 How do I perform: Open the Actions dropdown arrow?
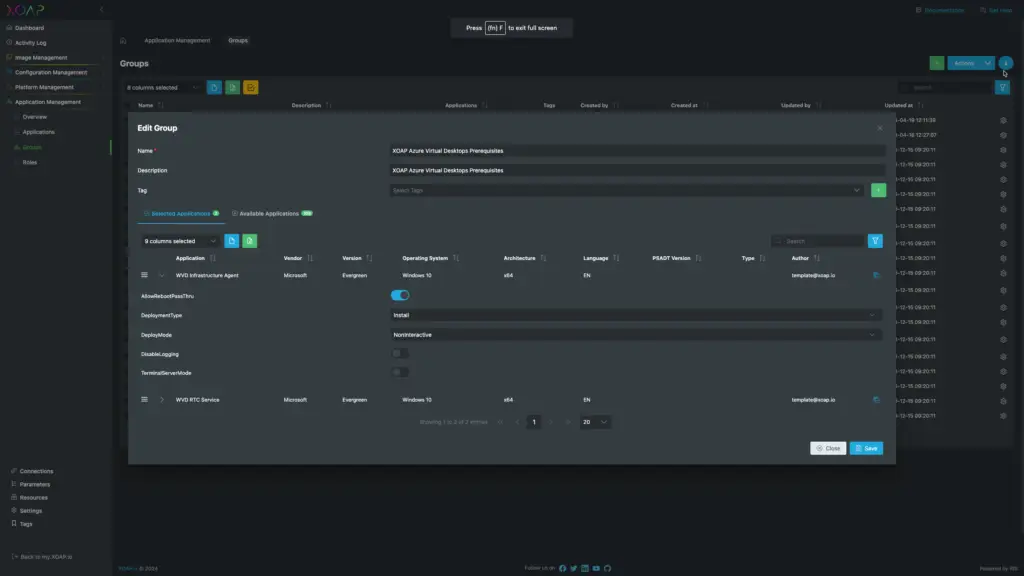point(987,63)
